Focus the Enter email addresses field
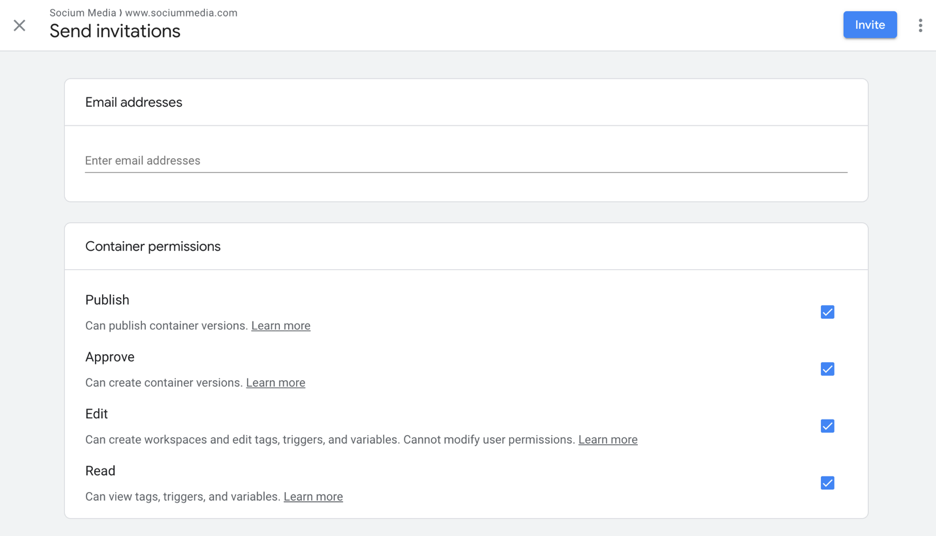The image size is (936, 536). tap(466, 161)
